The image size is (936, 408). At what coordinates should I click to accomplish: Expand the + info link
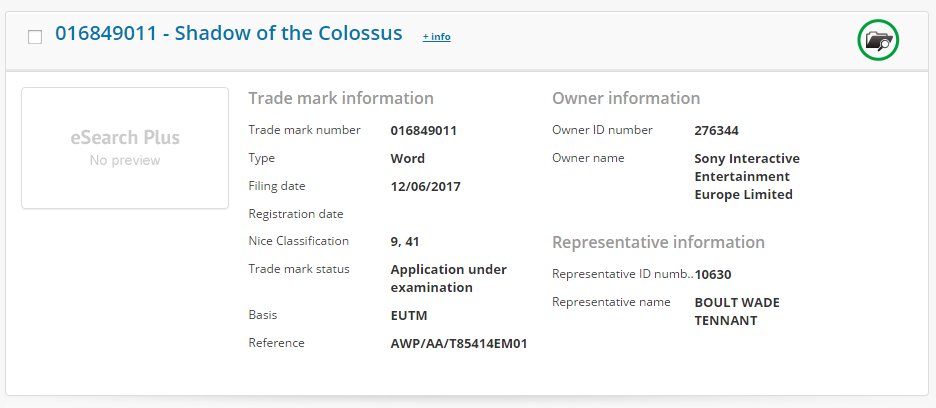(436, 36)
